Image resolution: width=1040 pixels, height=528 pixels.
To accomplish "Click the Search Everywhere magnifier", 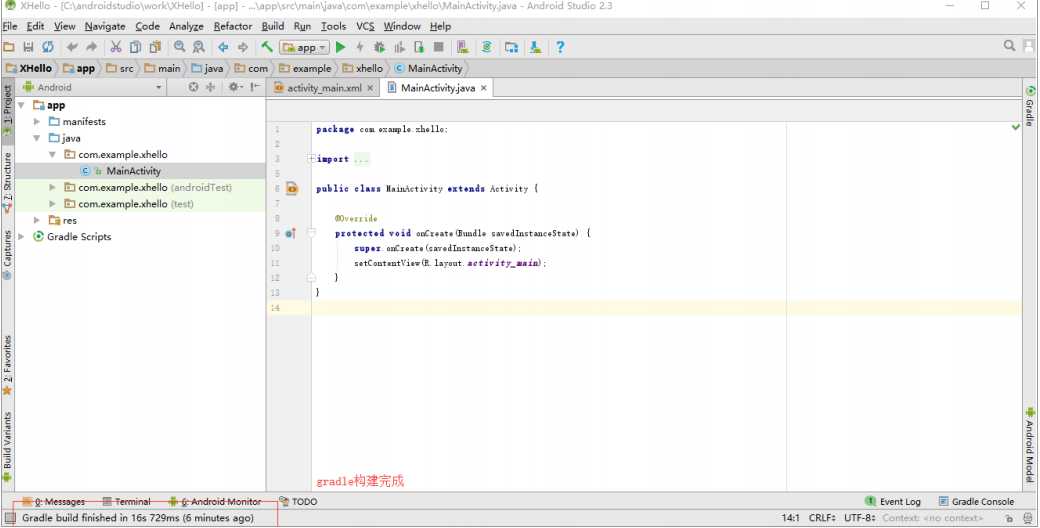I will (x=1009, y=46).
